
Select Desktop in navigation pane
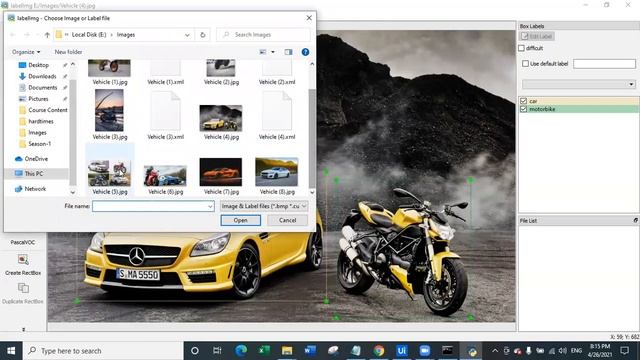[38, 65]
